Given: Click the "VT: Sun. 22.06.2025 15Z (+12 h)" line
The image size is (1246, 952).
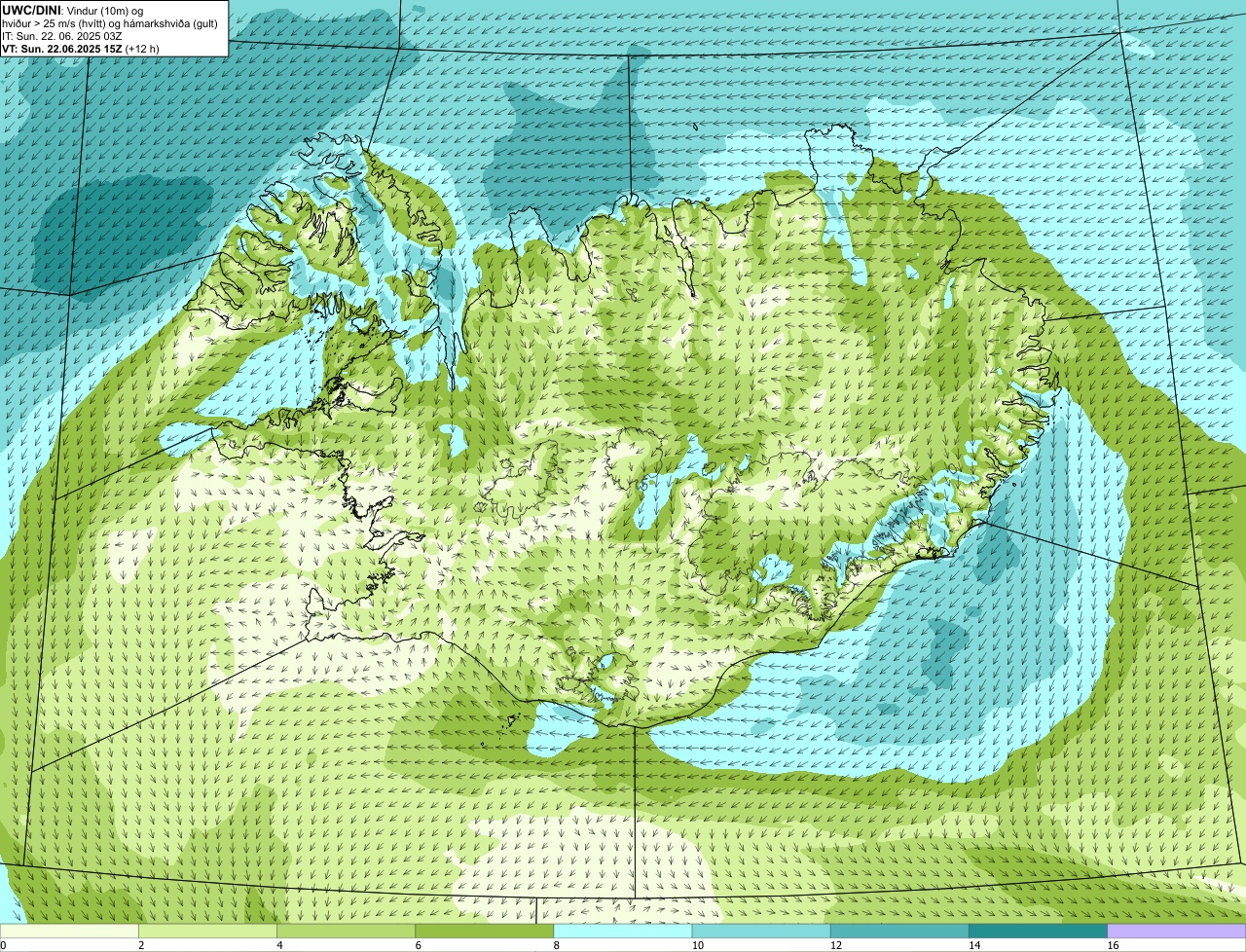Looking at the screenshot, I should click(81, 48).
